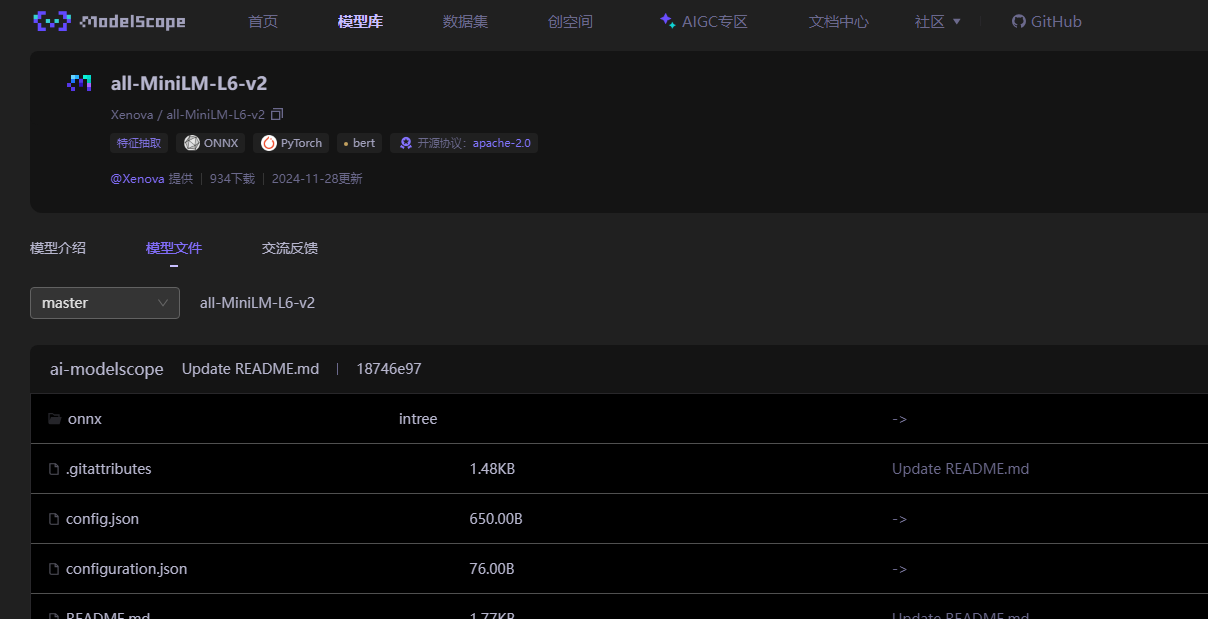The width and height of the screenshot is (1208, 619).
Task: Click the all-MiniLM-L6-v2 model avatar icon
Action: pyautogui.click(x=79, y=84)
